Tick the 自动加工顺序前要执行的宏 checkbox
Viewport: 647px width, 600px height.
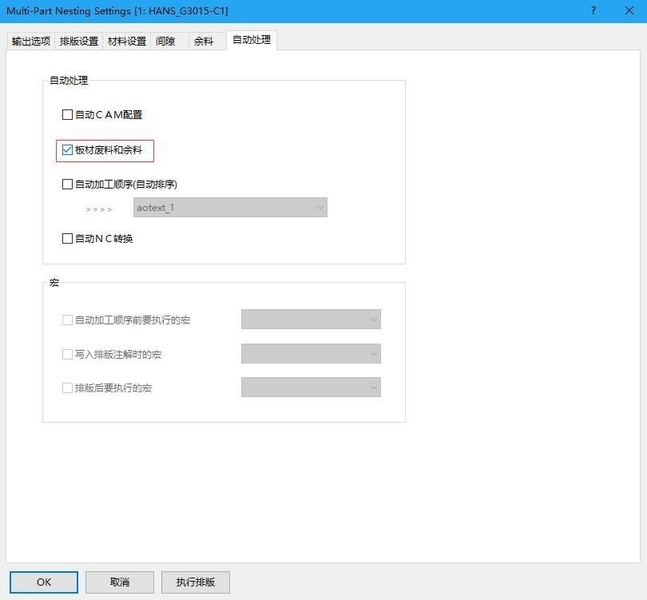tap(67, 320)
